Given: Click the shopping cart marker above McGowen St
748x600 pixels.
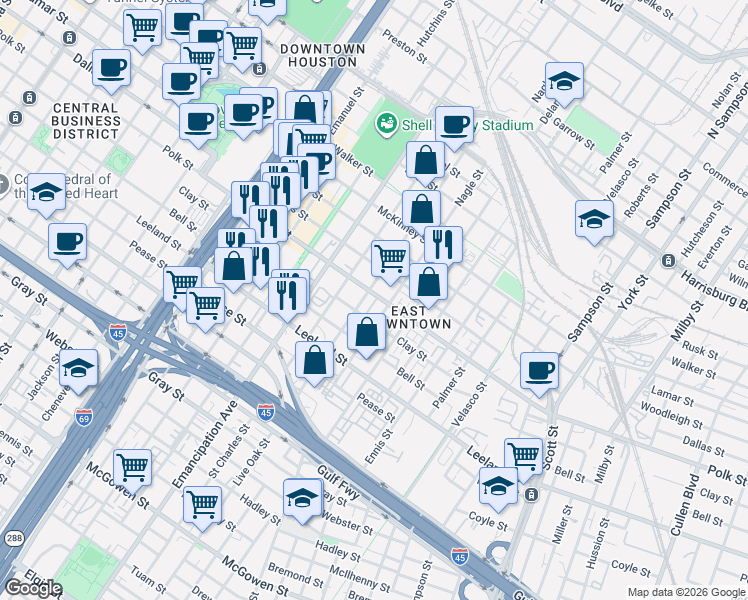Looking at the screenshot, I should click(133, 471).
